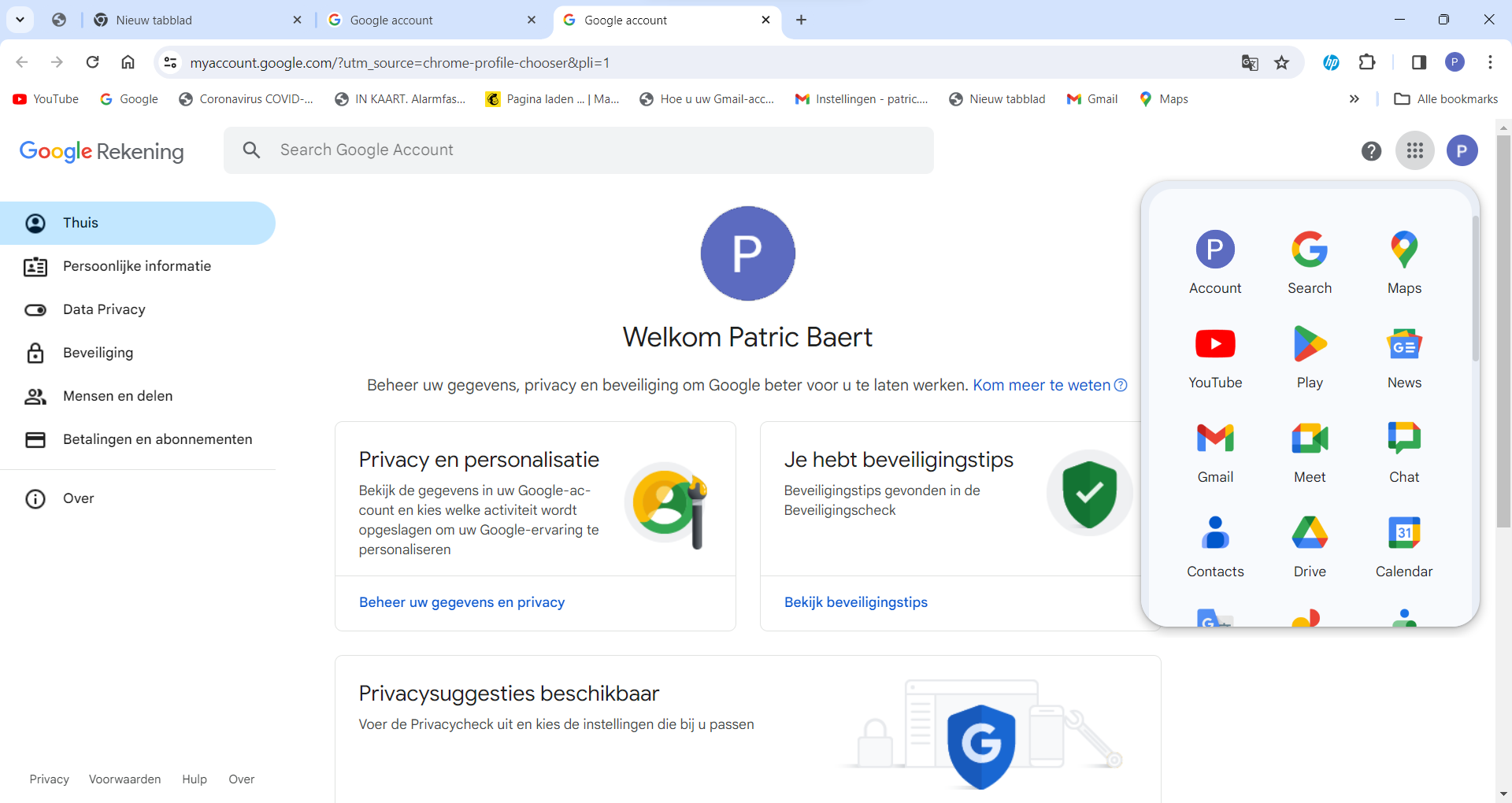Open Beheer uw gegevens en privacy link
1512x803 pixels.
[x=461, y=602]
